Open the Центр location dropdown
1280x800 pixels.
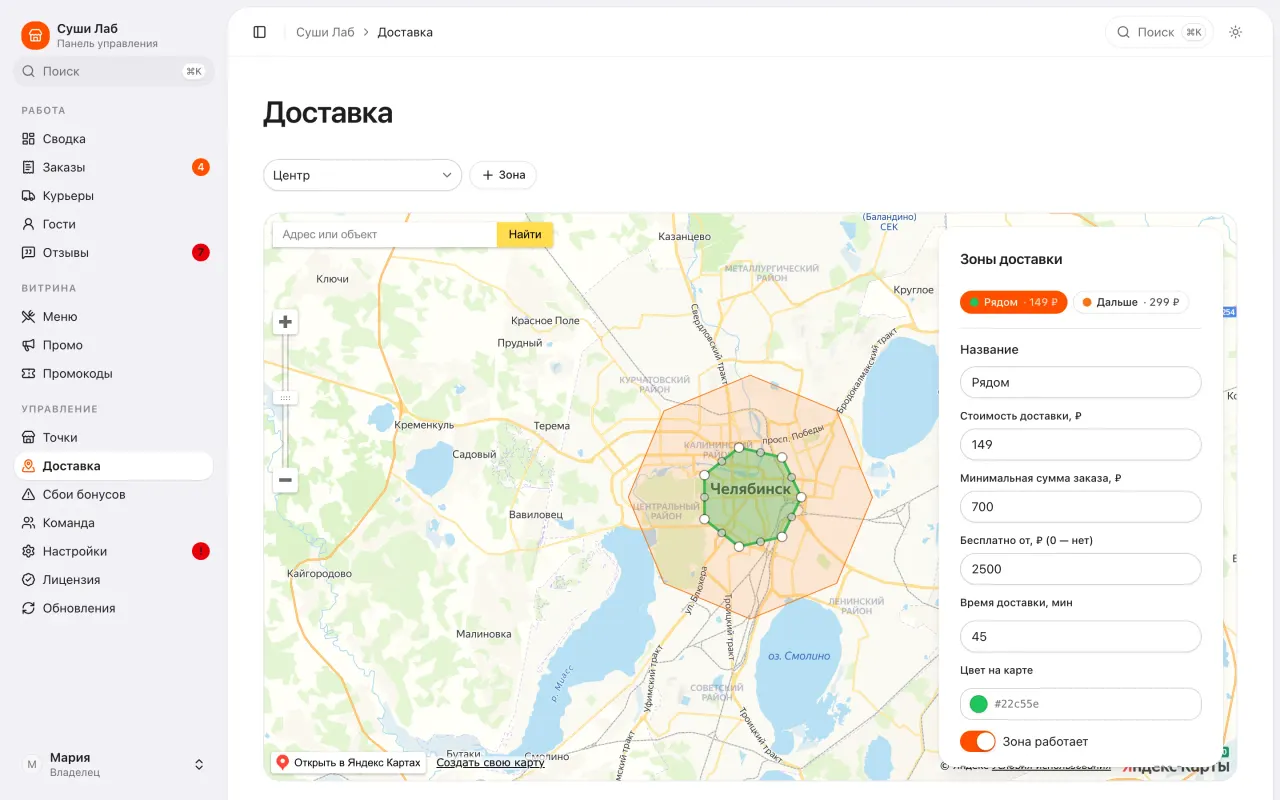click(362, 175)
